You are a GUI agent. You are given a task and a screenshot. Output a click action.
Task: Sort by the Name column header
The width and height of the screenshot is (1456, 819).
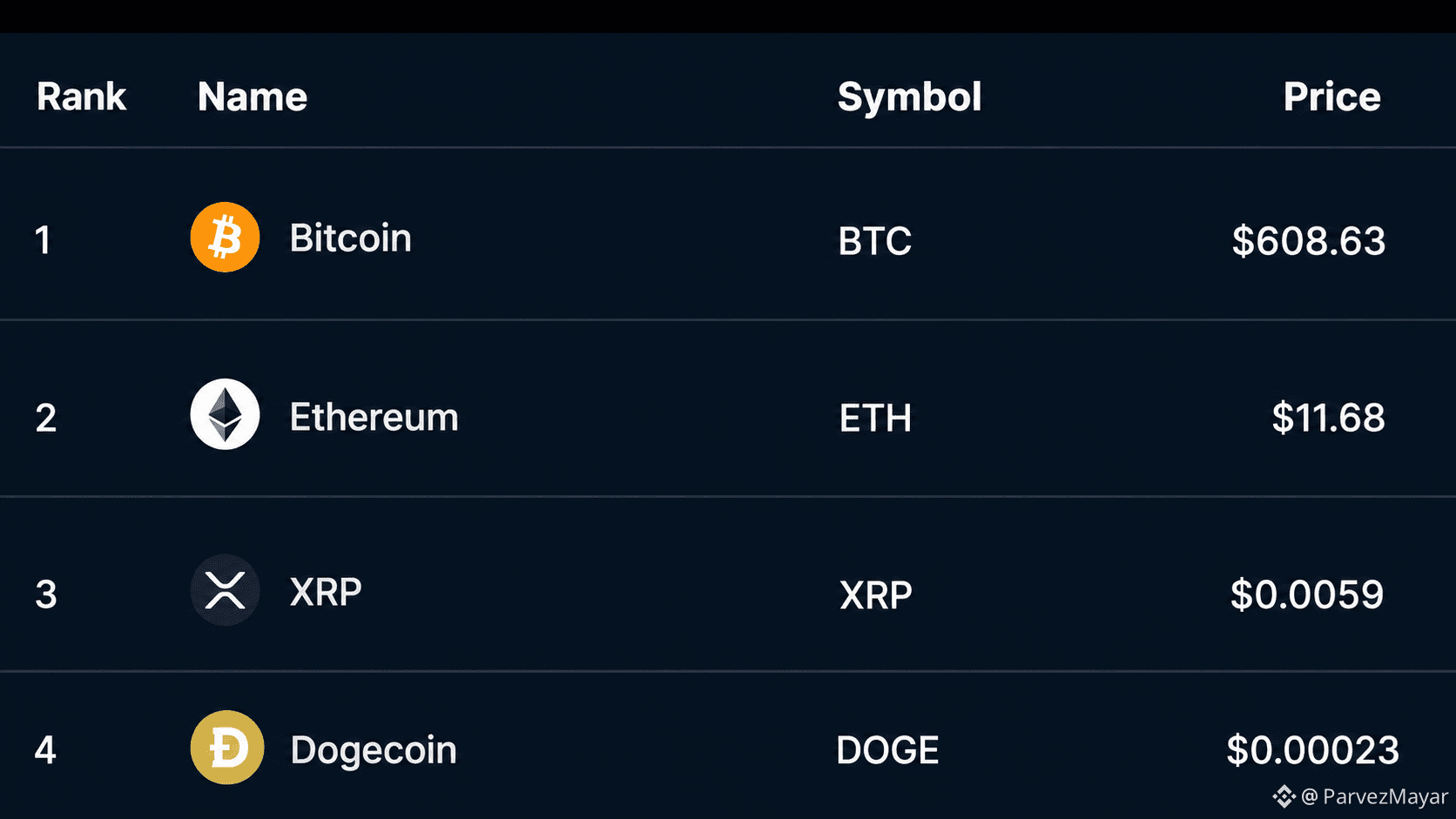253,97
